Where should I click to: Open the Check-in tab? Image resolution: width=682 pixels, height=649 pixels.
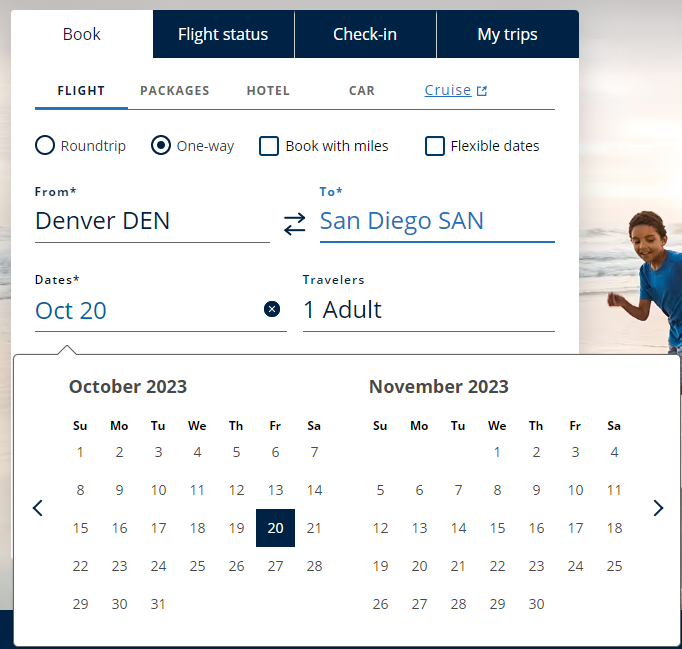tap(365, 34)
